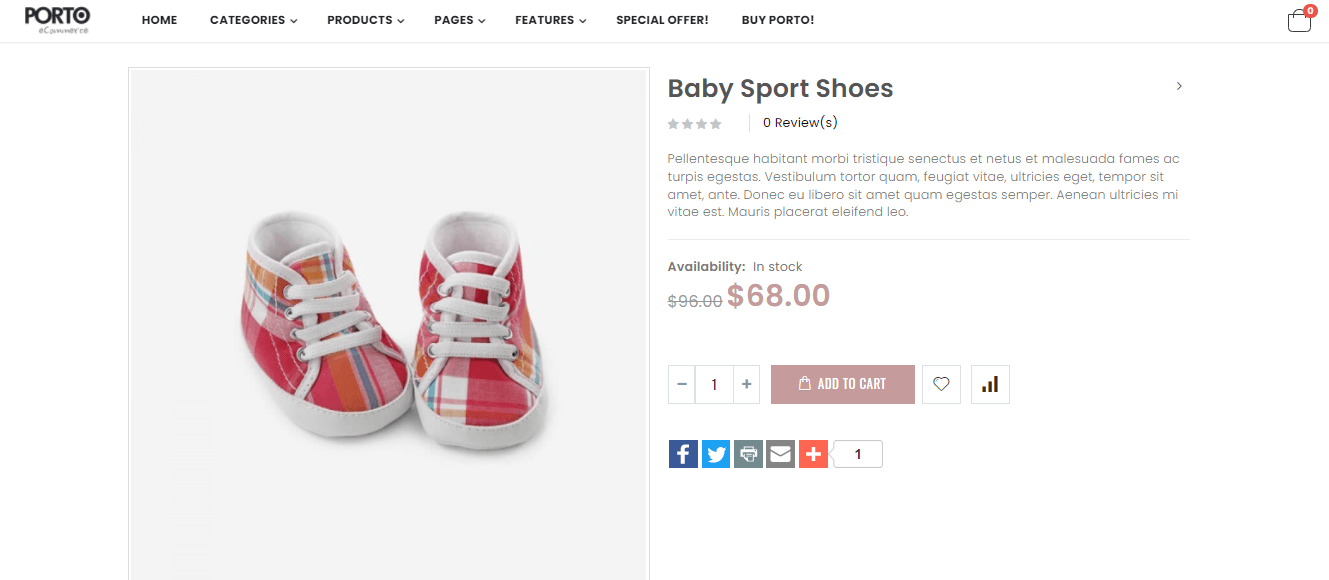Add product to wishlist heart icon
Image resolution: width=1329 pixels, height=580 pixels.
point(941,384)
